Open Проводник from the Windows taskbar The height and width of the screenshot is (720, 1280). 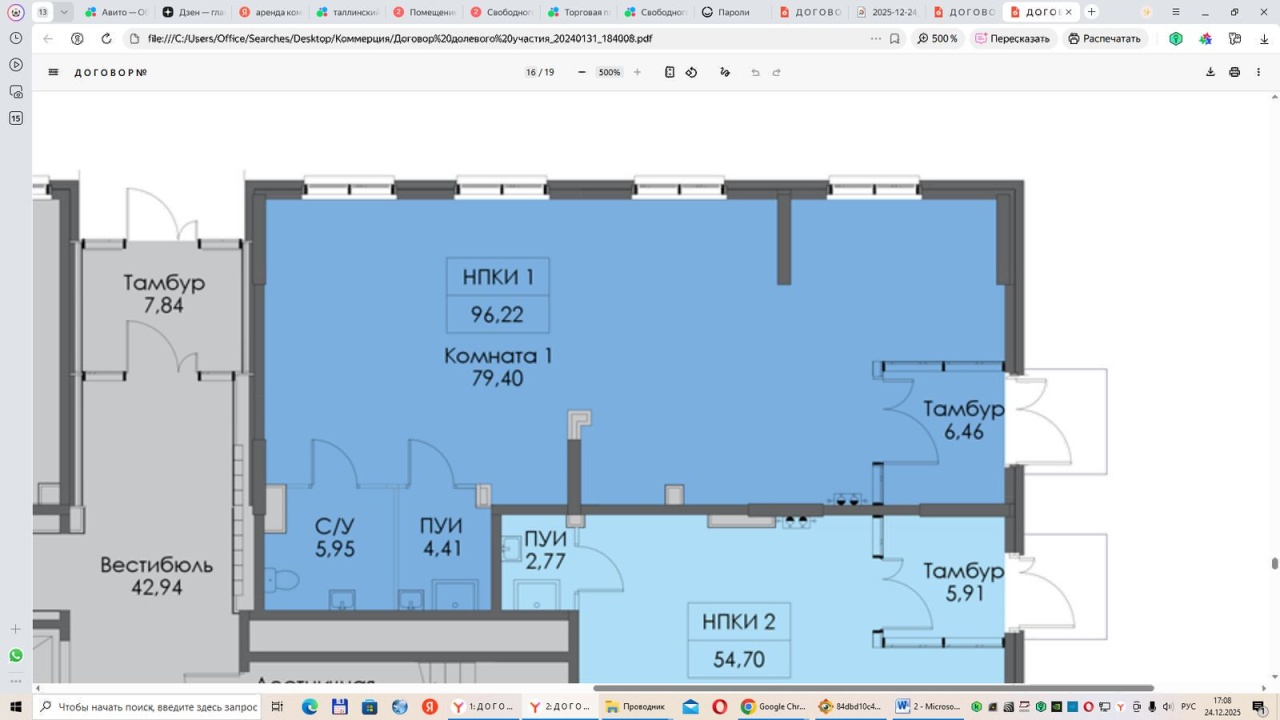point(635,707)
